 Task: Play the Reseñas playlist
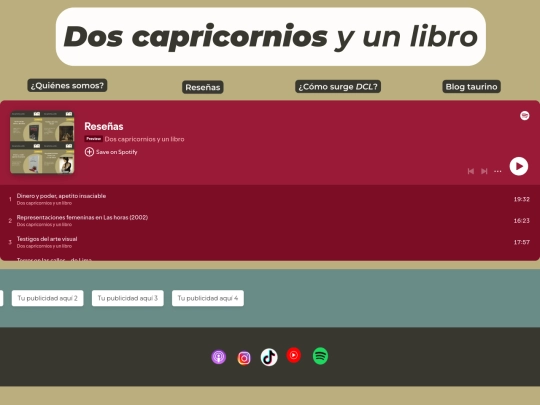519,166
